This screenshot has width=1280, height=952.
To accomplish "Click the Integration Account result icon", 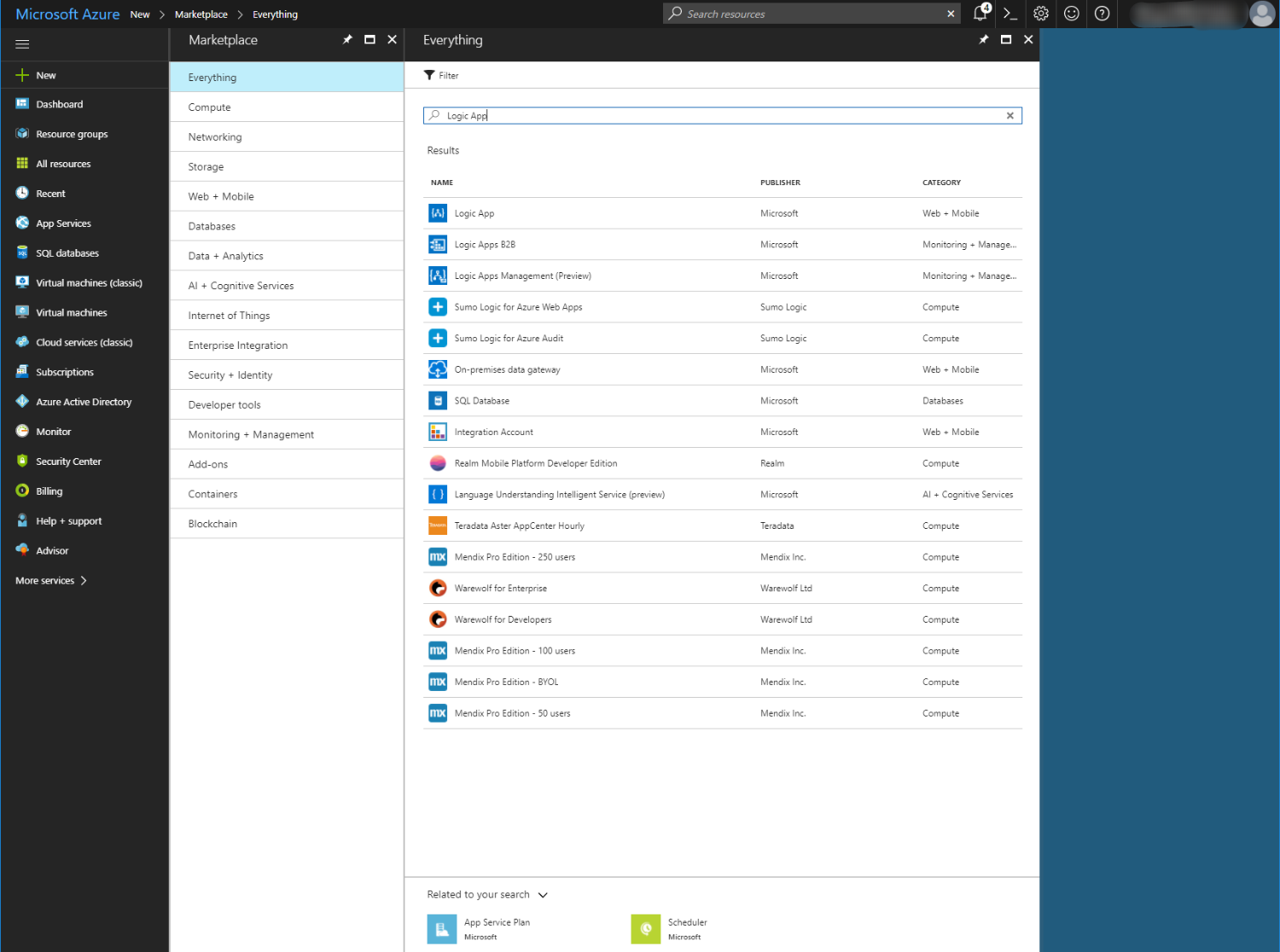I will [x=438, y=432].
